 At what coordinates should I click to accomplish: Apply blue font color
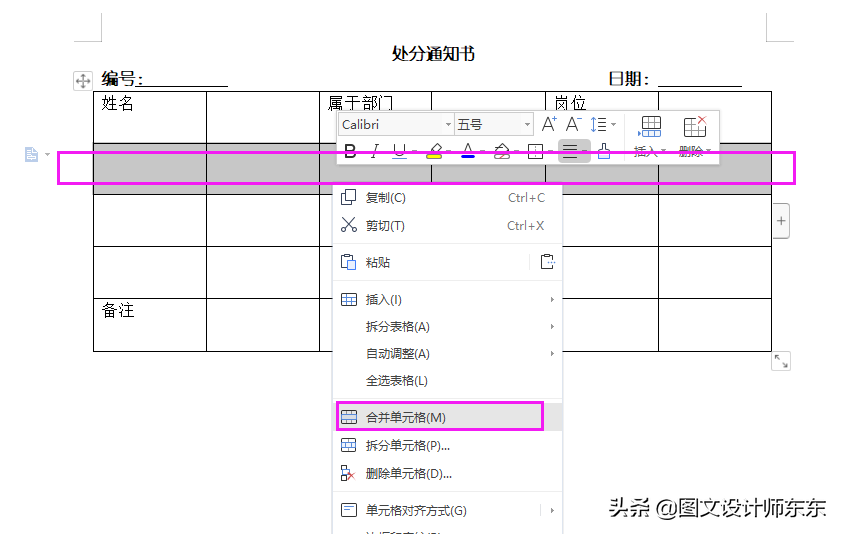468,151
